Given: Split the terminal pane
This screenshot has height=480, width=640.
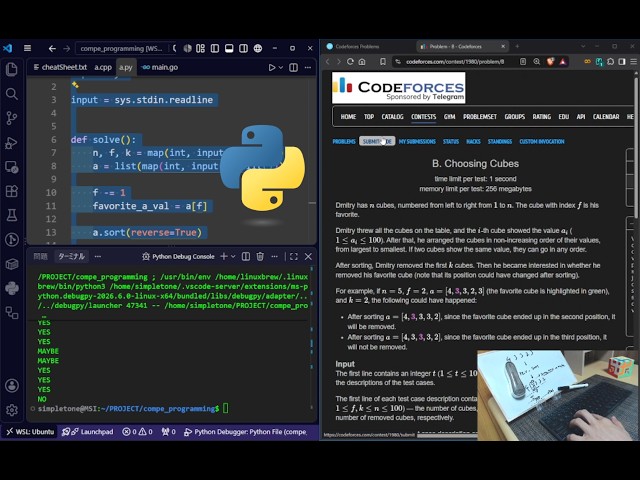Looking at the screenshot, I should [x=246, y=256].
